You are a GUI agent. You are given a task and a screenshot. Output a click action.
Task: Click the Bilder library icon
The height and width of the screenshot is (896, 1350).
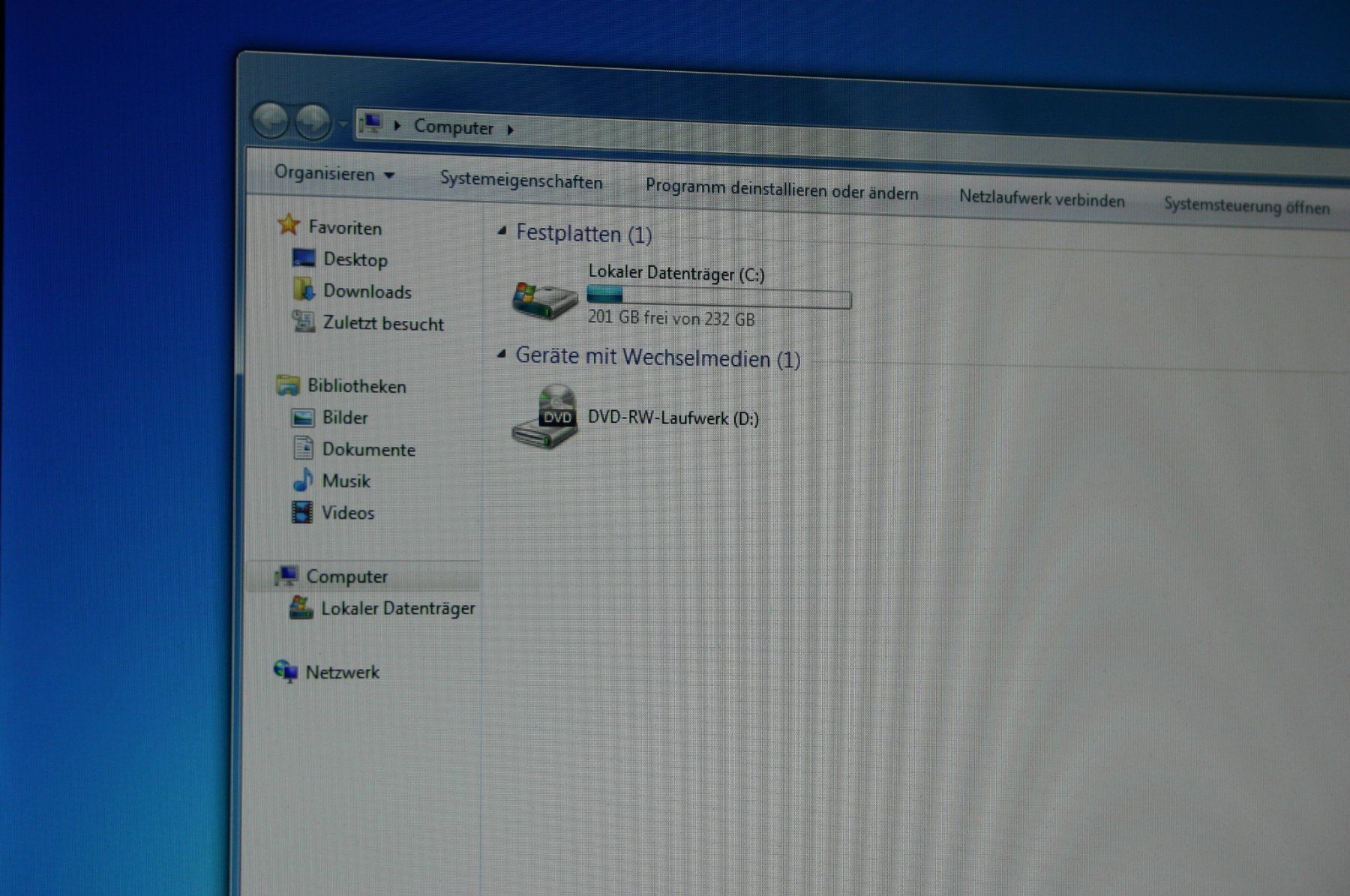pos(302,417)
